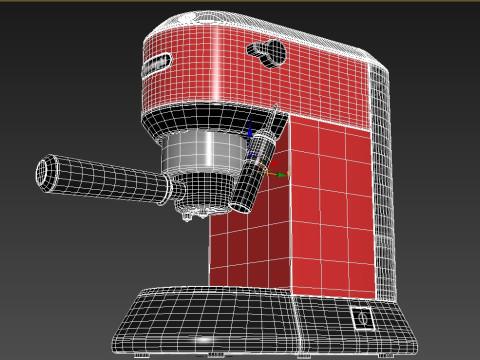The height and width of the screenshot is (360, 480).
Task: Click the red axis arrow of the gizmo
Action: tap(274, 164)
